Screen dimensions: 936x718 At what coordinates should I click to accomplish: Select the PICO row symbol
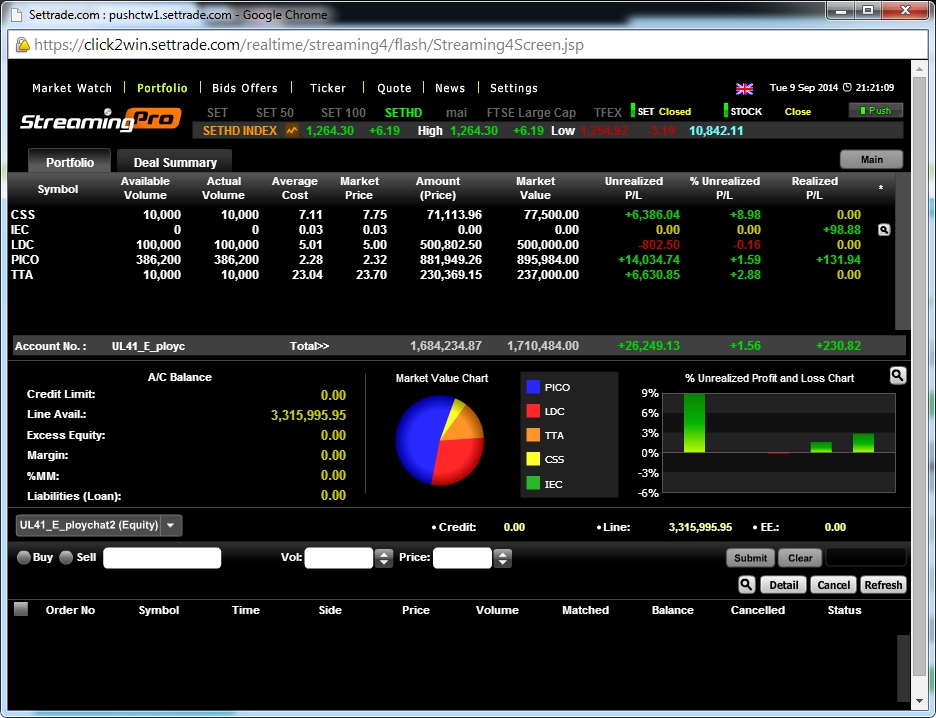(25, 260)
